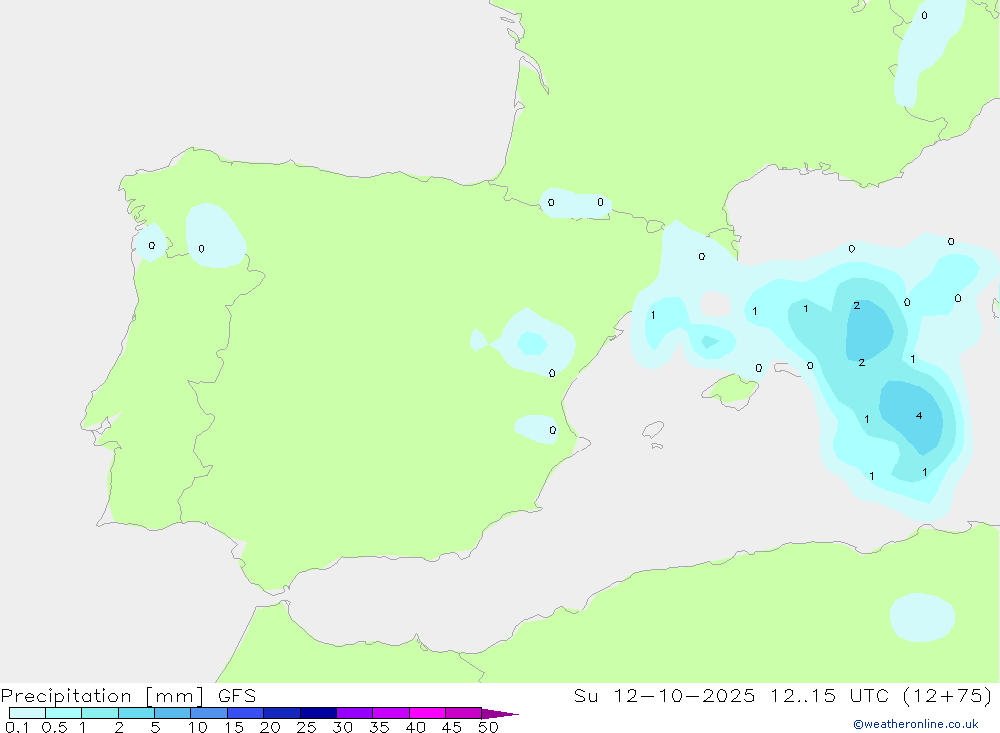Click the 'Su 12-10-2025 12..15 UTC (12+75)' timestamp
This screenshot has height=733, width=1000.
click(783, 695)
